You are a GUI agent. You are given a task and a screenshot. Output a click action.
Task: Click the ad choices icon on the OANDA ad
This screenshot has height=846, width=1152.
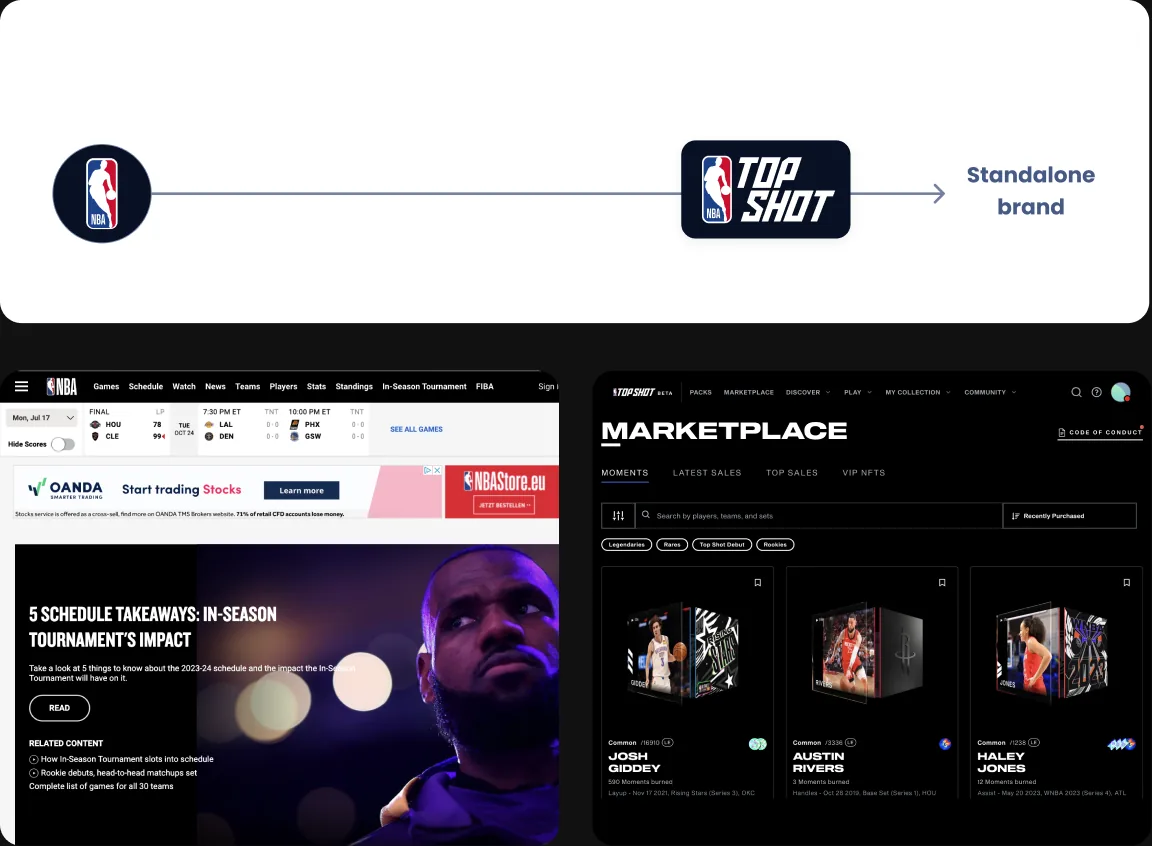(428, 470)
